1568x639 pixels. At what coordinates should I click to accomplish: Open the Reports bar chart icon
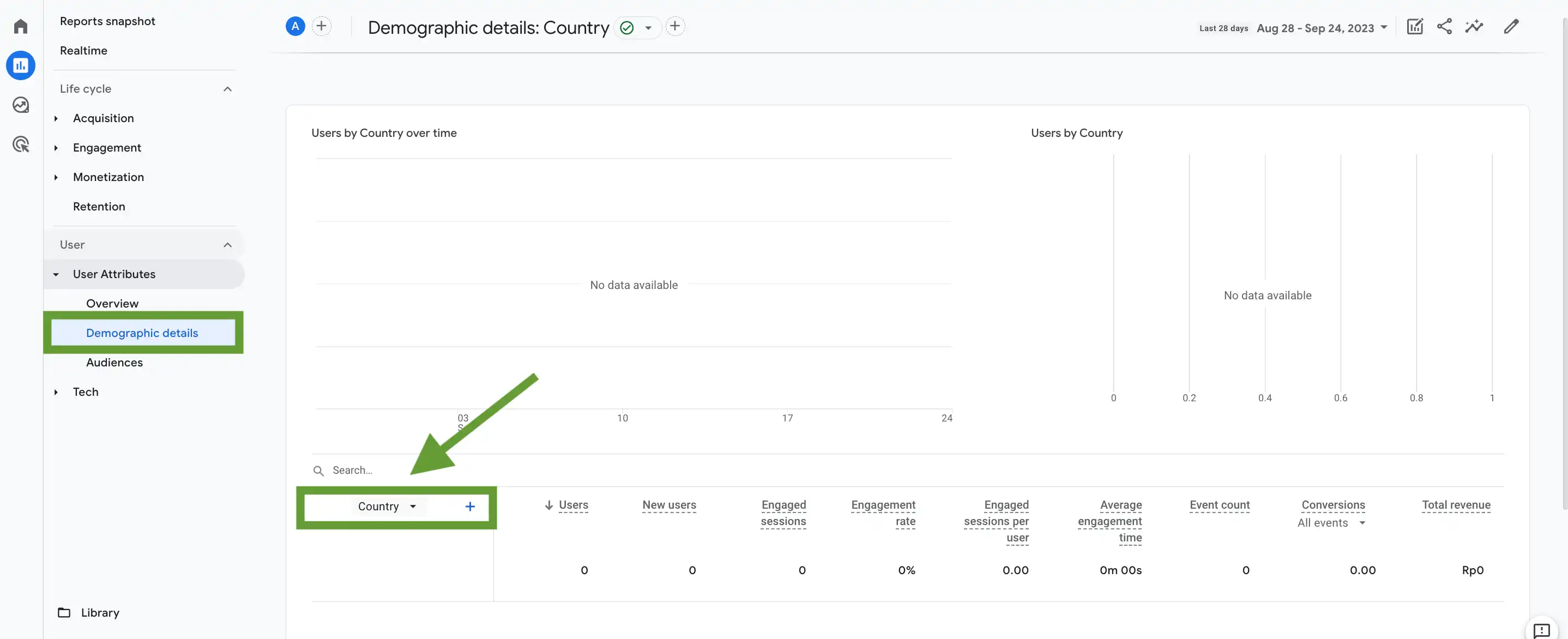21,65
